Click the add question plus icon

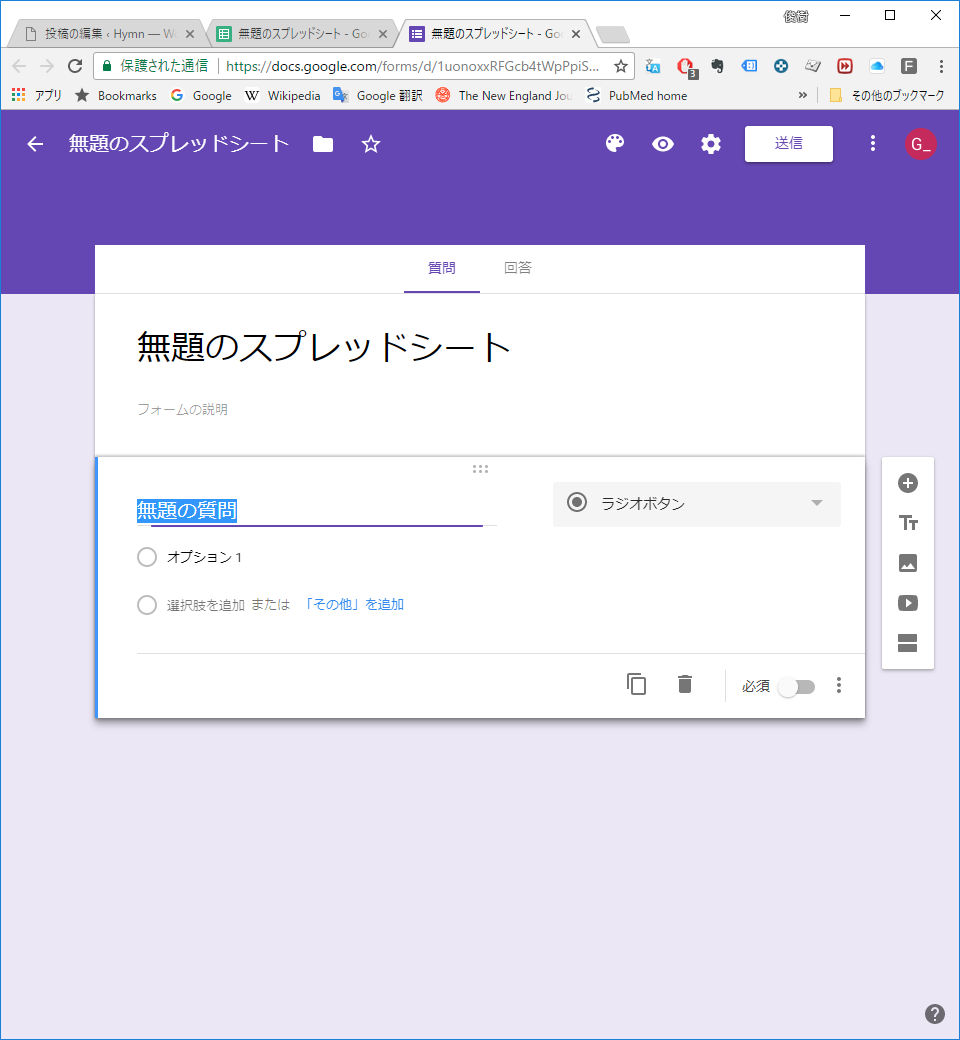pyautogui.click(x=908, y=483)
